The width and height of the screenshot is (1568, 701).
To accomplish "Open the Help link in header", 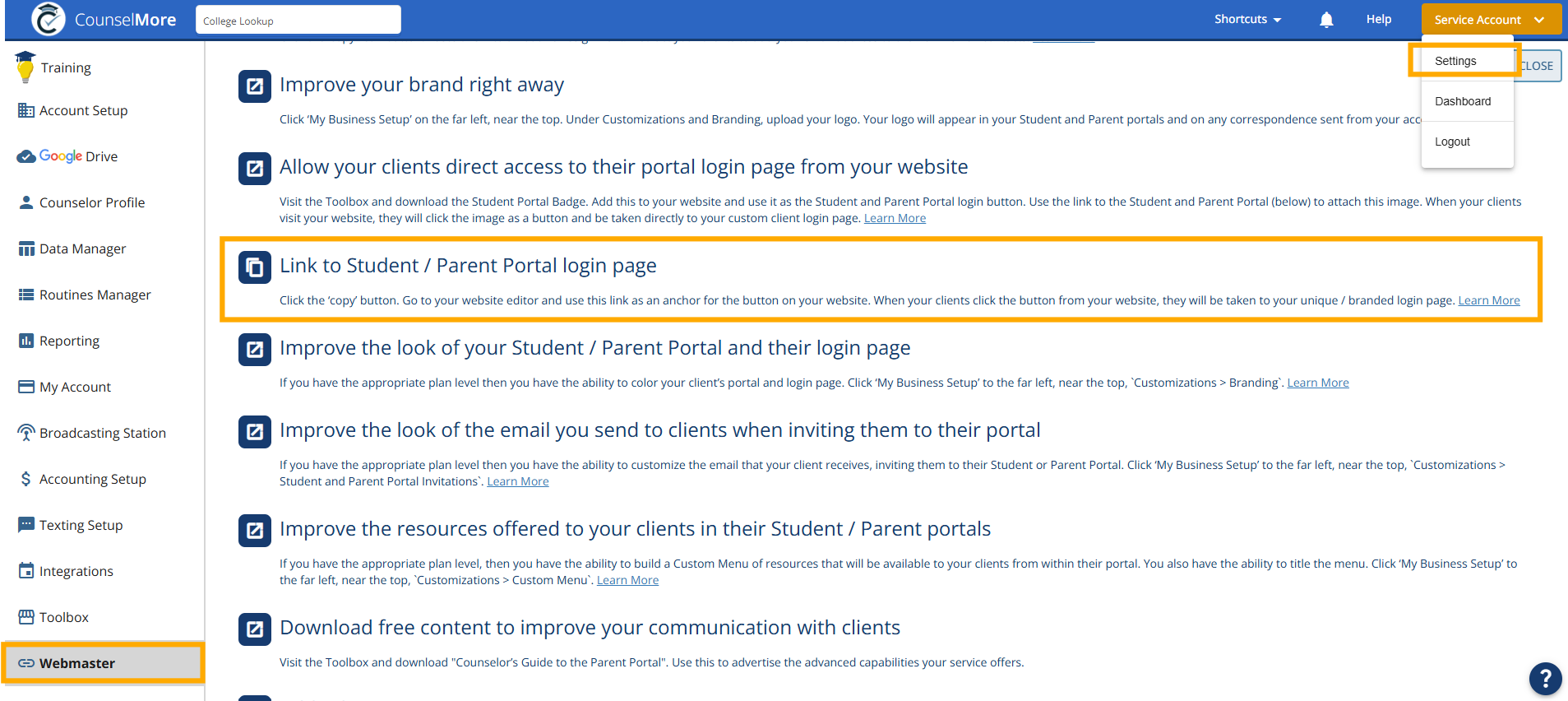I will coord(1378,20).
